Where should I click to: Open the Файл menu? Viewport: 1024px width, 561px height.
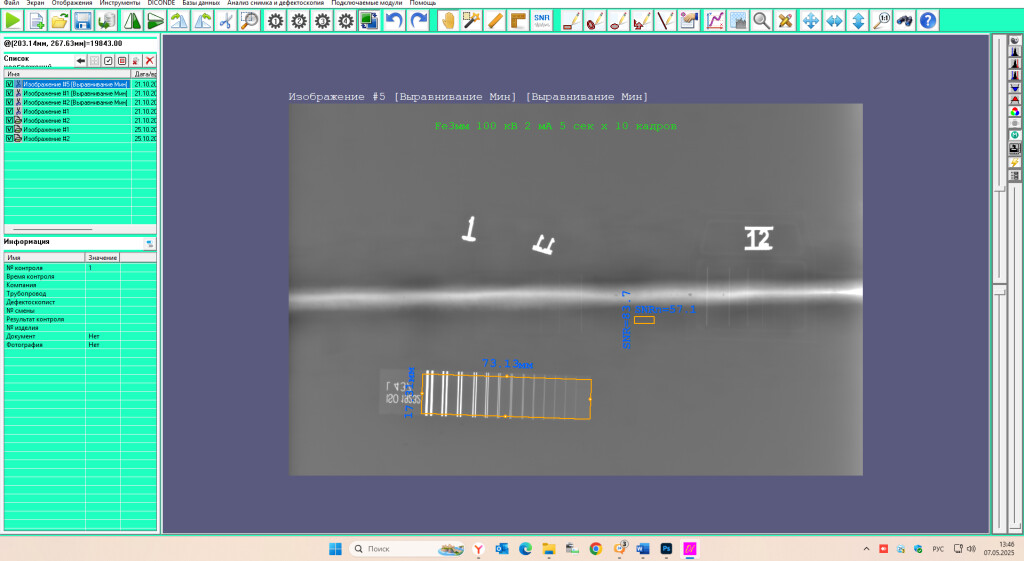pos(12,4)
